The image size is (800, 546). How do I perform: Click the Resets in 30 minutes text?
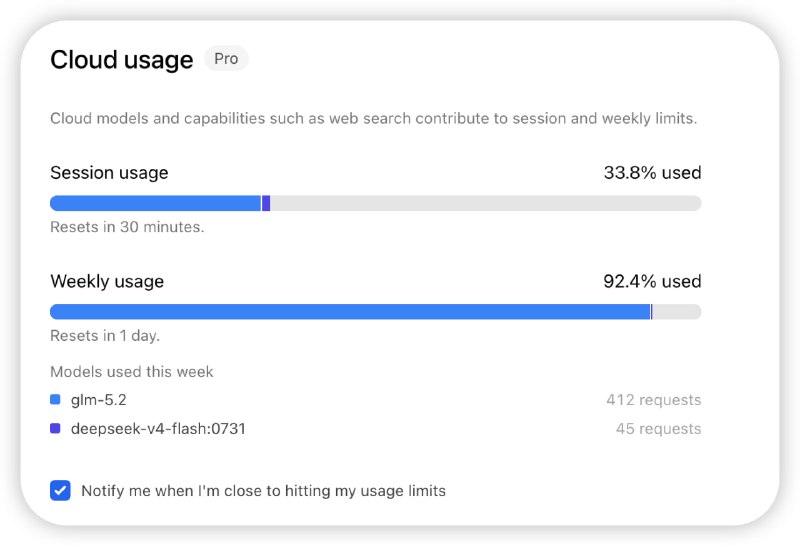point(127,227)
